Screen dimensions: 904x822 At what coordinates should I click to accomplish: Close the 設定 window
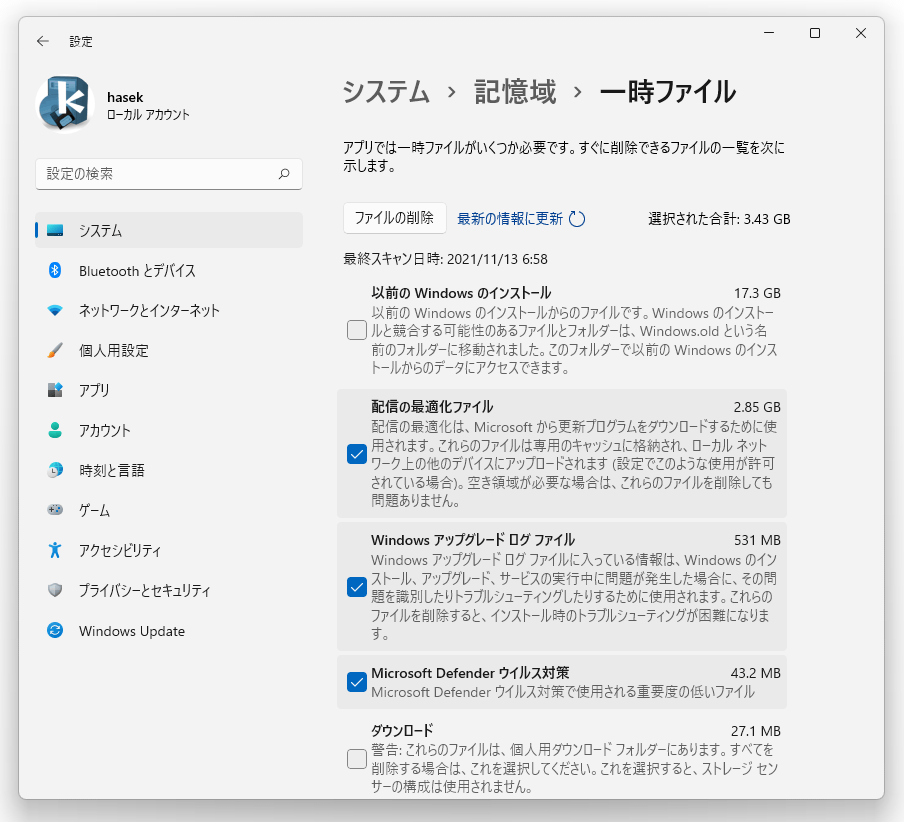coord(861,33)
